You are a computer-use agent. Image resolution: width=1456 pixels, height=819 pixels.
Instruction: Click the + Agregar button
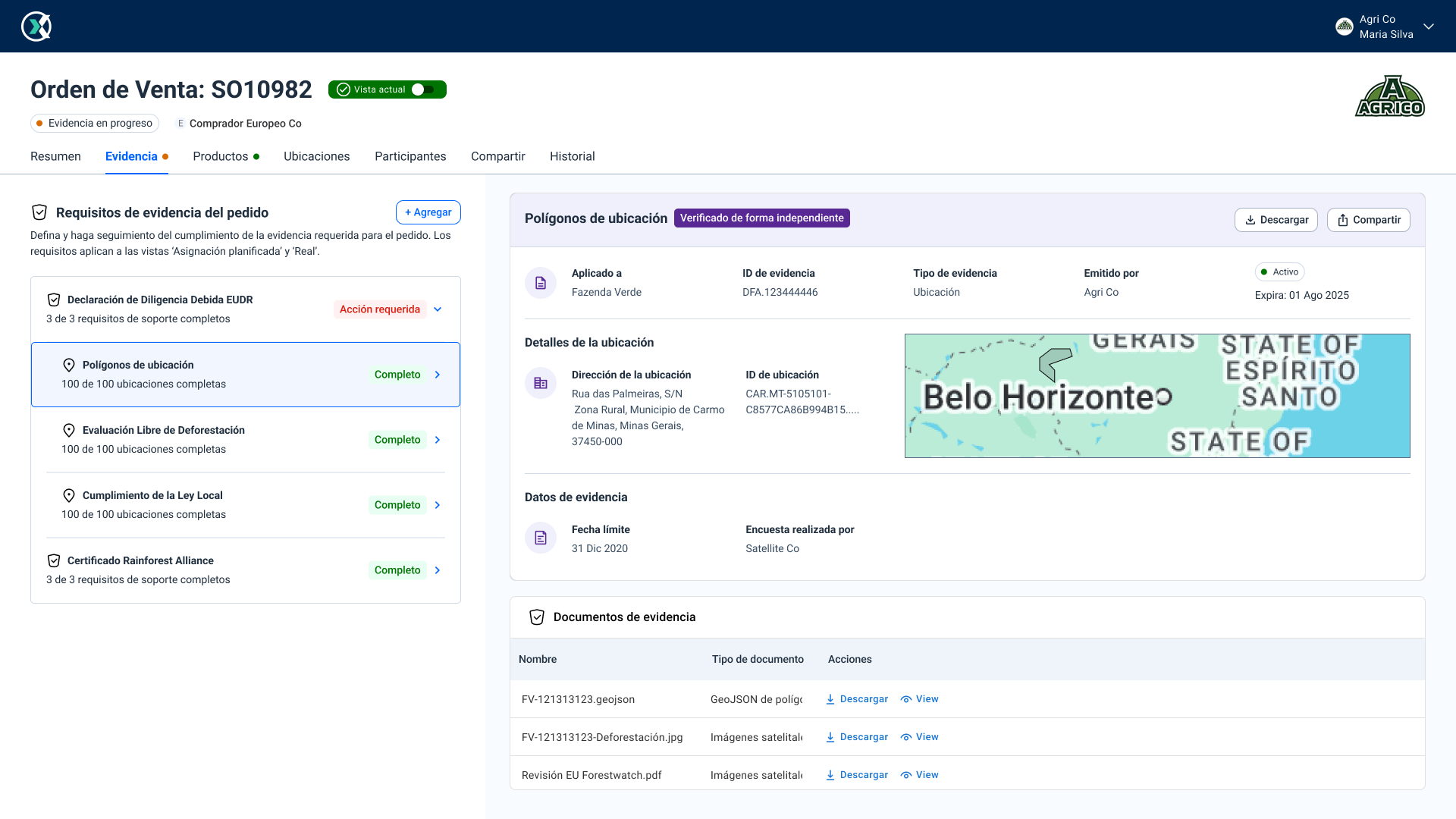pyautogui.click(x=428, y=212)
